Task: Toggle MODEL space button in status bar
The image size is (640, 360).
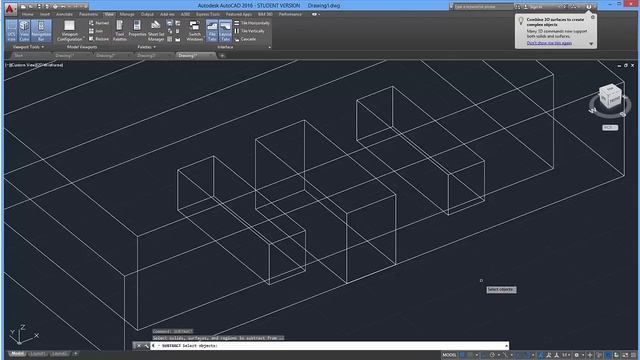Action: (x=449, y=356)
